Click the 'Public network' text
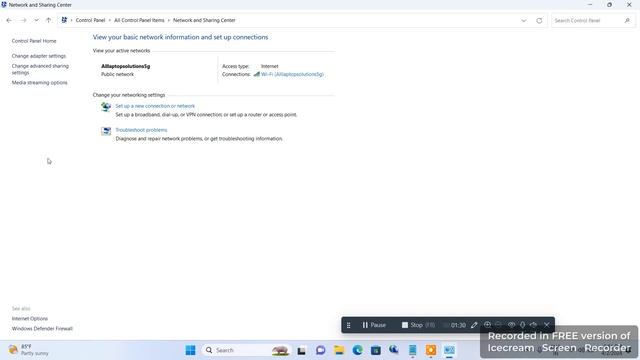Image resolution: width=640 pixels, height=360 pixels. click(x=117, y=74)
